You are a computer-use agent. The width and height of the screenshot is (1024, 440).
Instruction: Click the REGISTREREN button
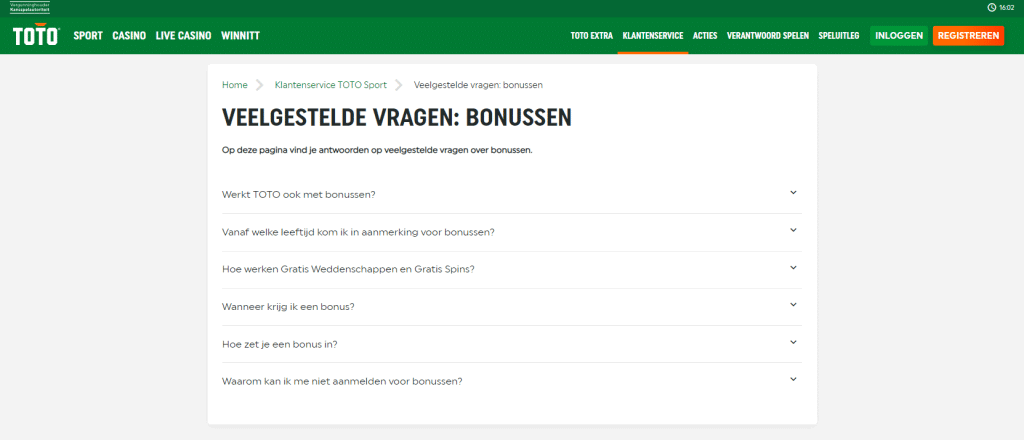click(x=968, y=36)
